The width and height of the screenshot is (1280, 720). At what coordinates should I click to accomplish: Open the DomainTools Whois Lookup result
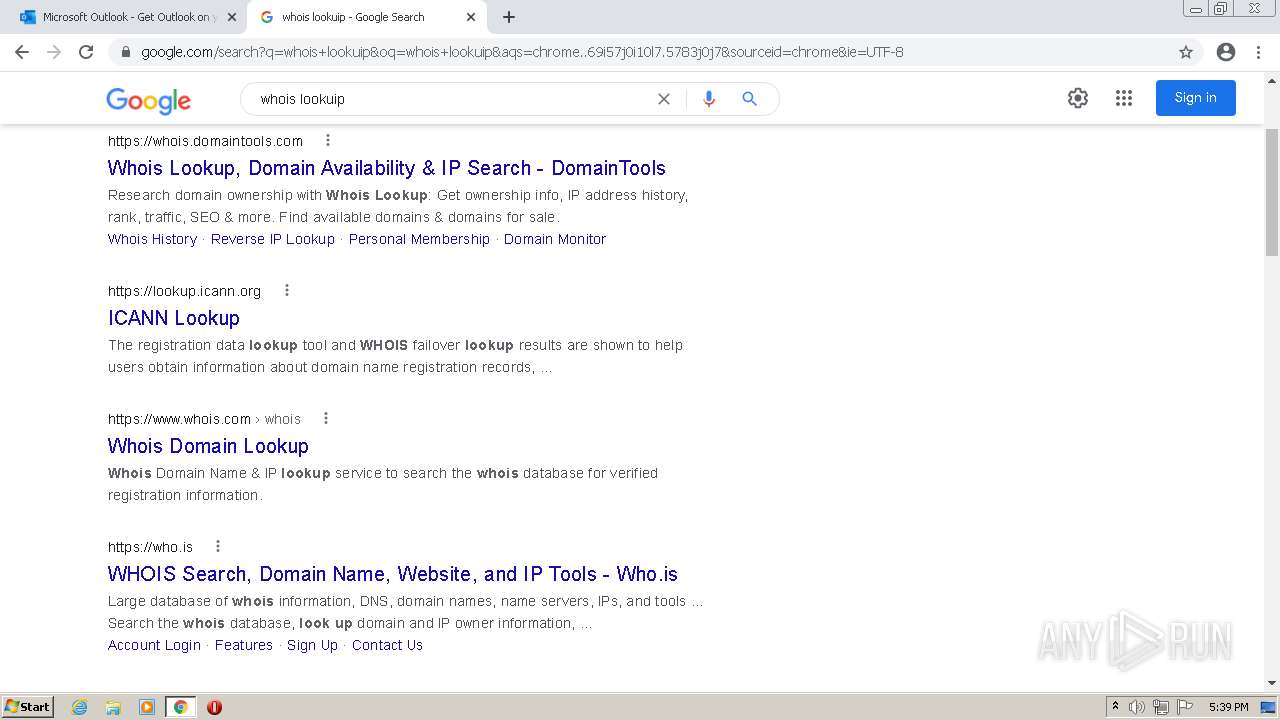(x=386, y=168)
